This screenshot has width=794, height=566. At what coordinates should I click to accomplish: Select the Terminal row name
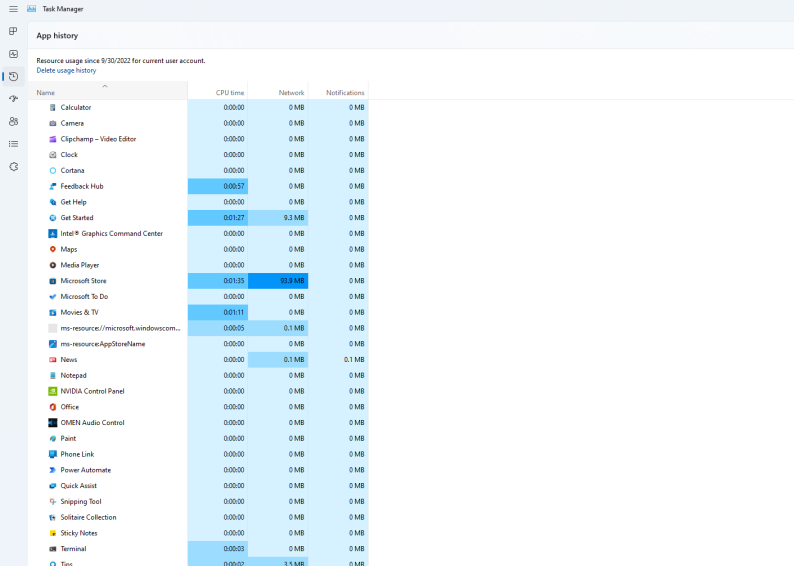(73, 549)
